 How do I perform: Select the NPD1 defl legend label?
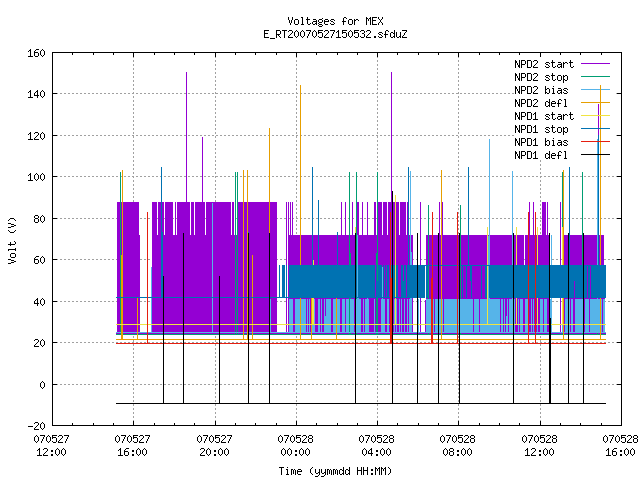(x=540, y=155)
